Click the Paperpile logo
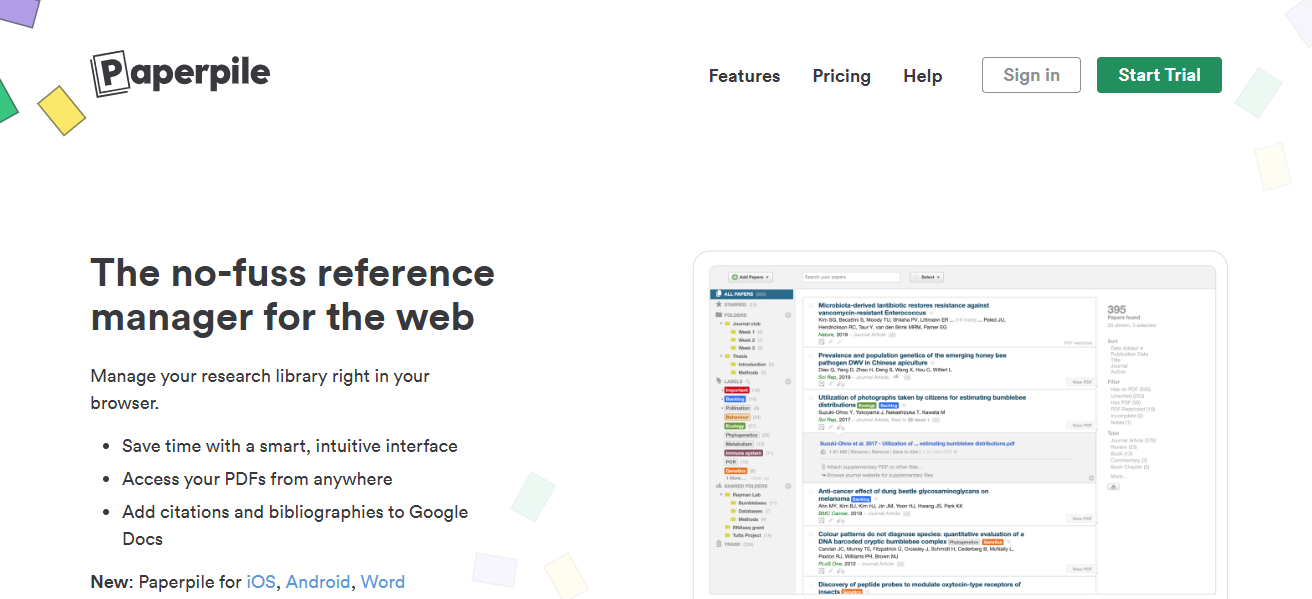The height and width of the screenshot is (599, 1312). tap(180, 73)
